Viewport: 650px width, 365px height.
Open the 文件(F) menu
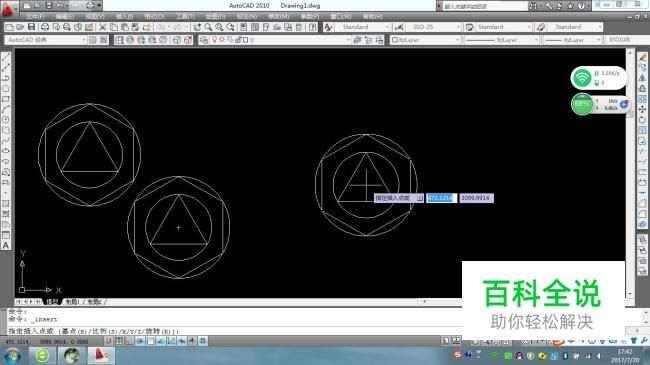35,17
